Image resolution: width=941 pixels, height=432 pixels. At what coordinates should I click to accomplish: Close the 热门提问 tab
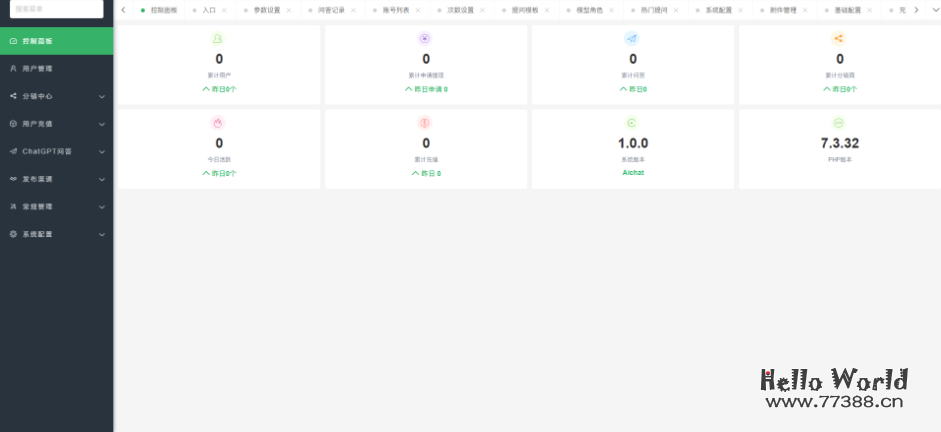676,10
